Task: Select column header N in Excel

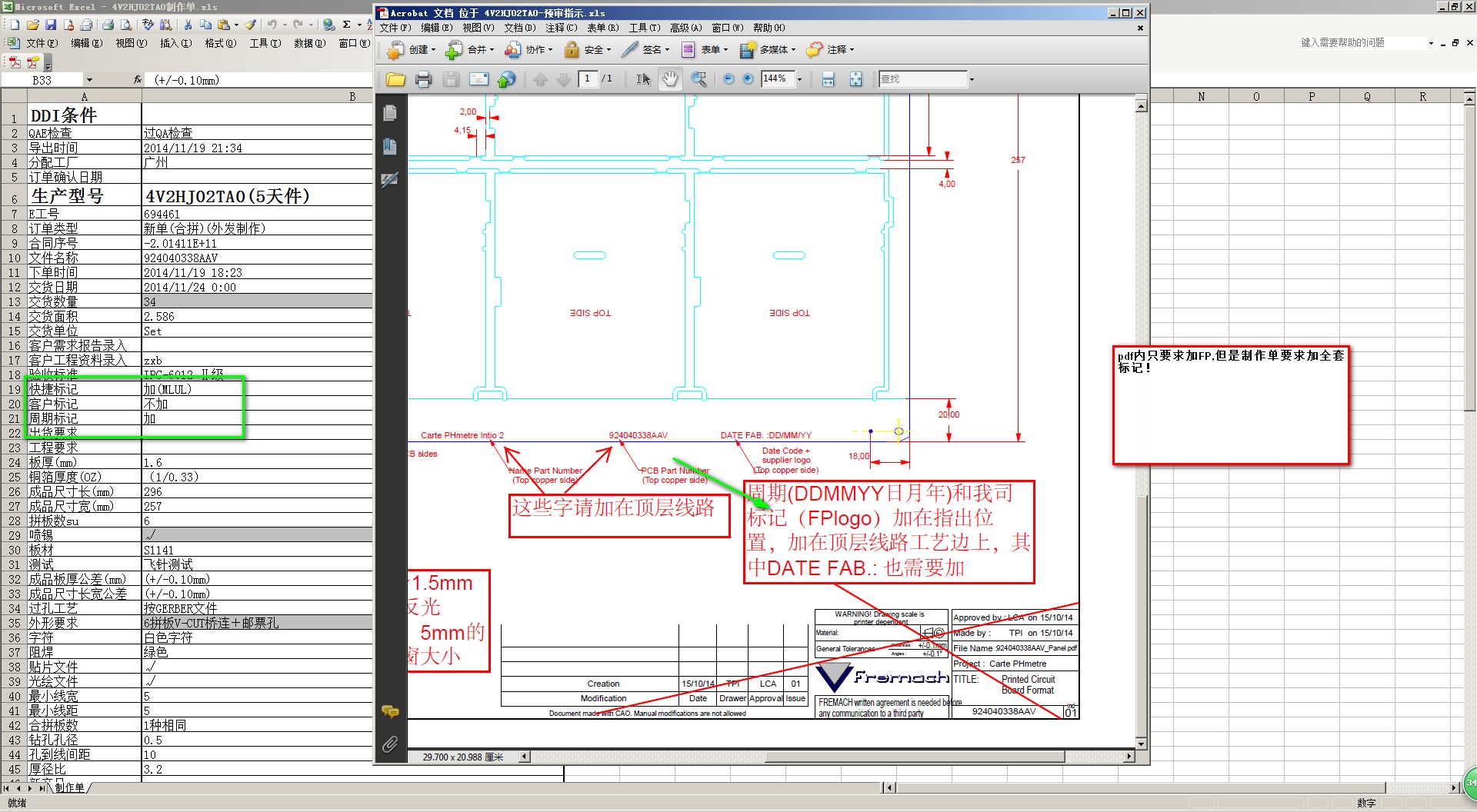Action: coord(1201,96)
